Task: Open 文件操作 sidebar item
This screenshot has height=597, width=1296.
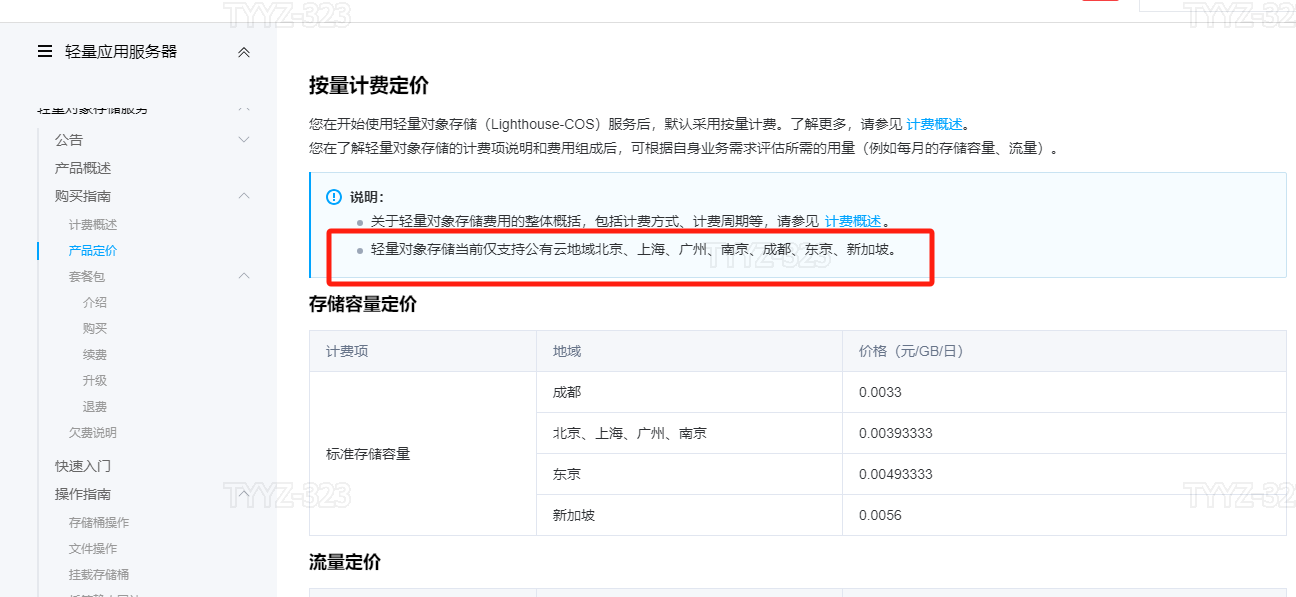Action: pyautogui.click(x=93, y=548)
